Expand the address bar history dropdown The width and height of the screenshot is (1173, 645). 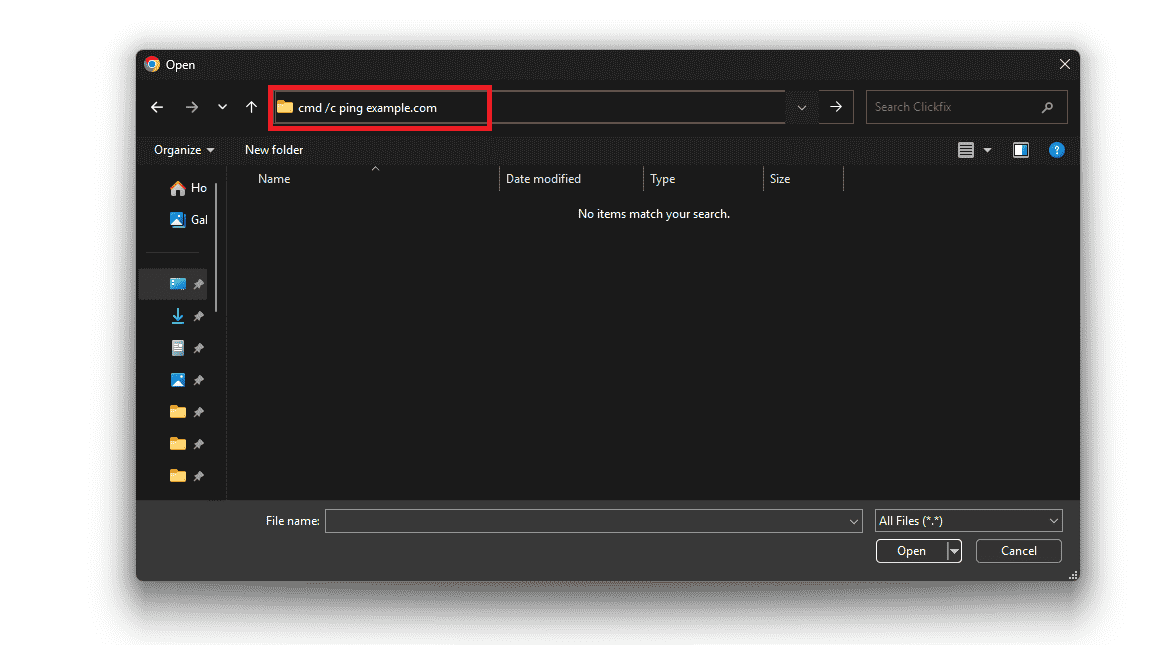[802, 108]
